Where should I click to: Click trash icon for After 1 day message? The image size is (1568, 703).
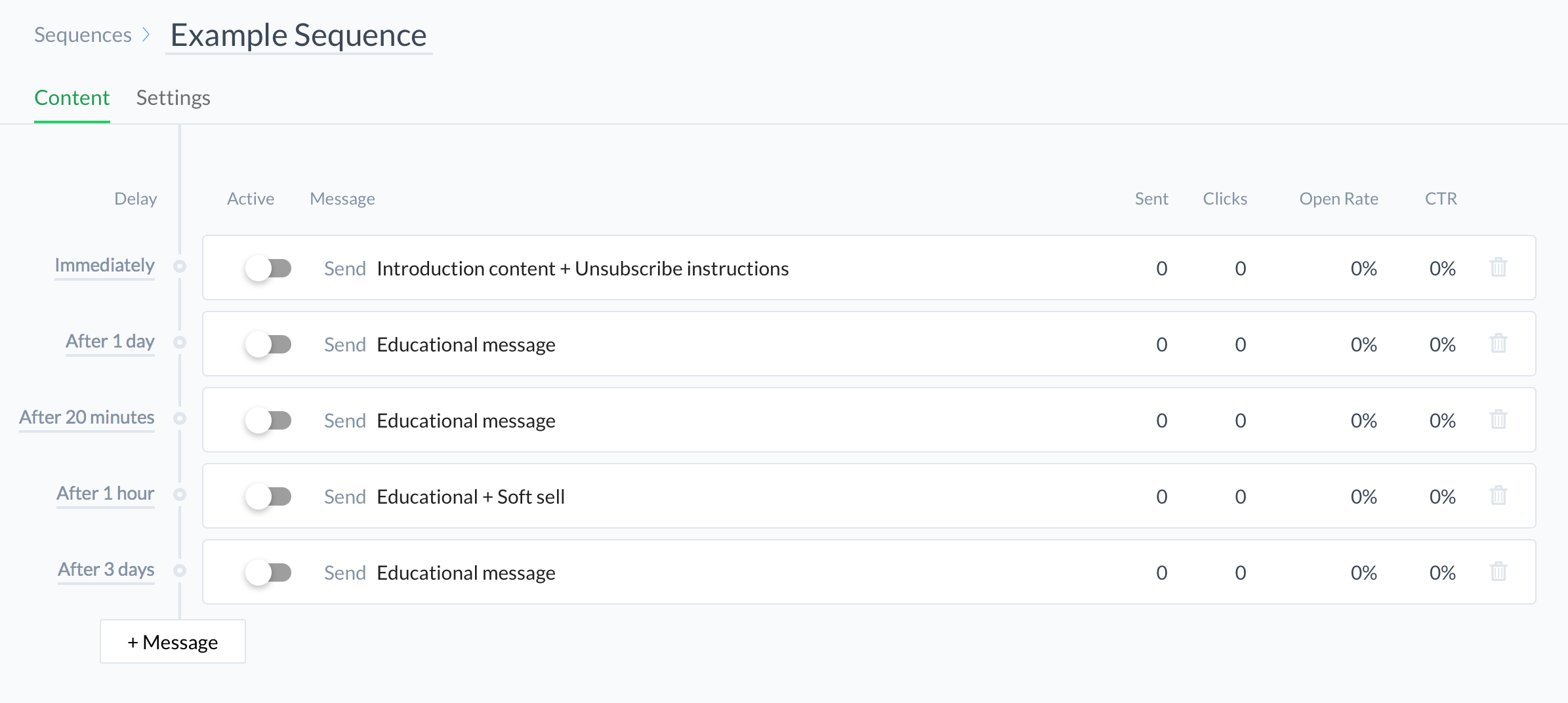[x=1498, y=343]
